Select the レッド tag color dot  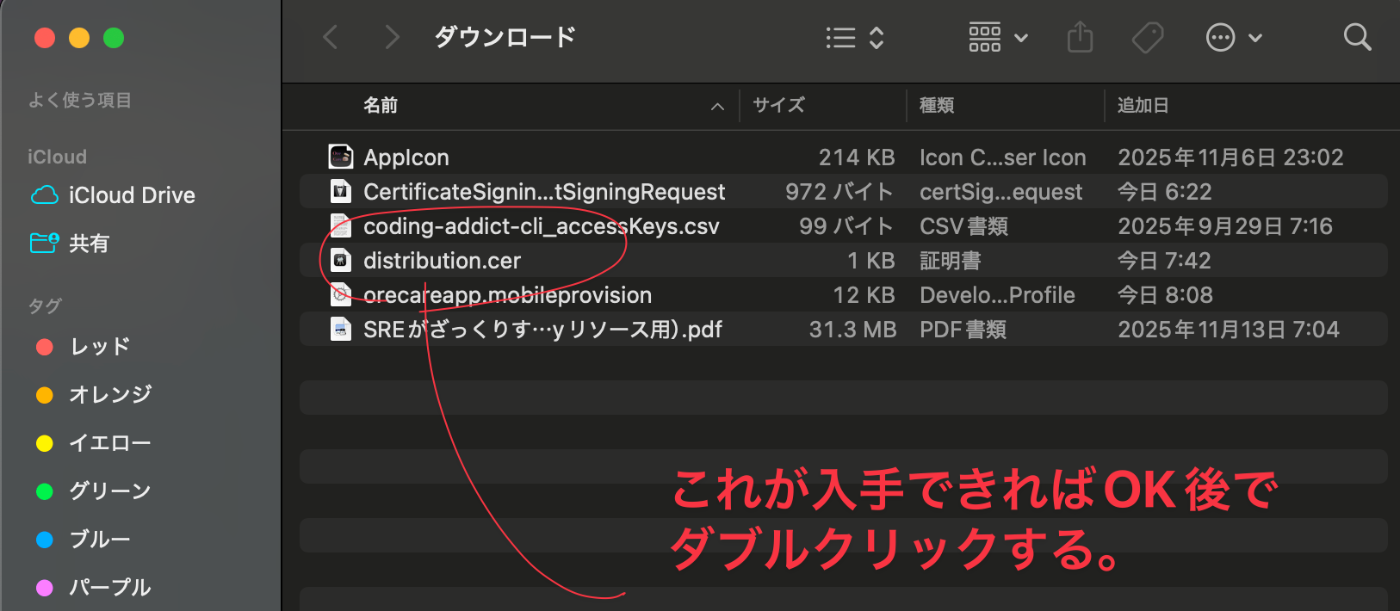(x=44, y=347)
